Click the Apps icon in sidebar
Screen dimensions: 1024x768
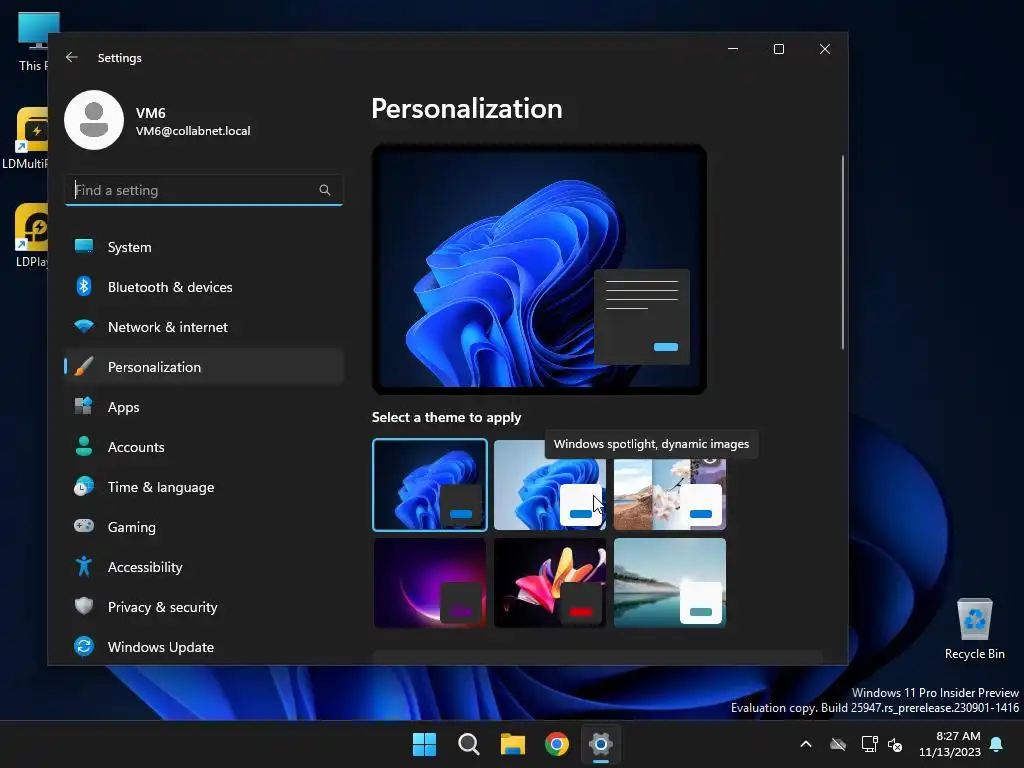(x=84, y=406)
